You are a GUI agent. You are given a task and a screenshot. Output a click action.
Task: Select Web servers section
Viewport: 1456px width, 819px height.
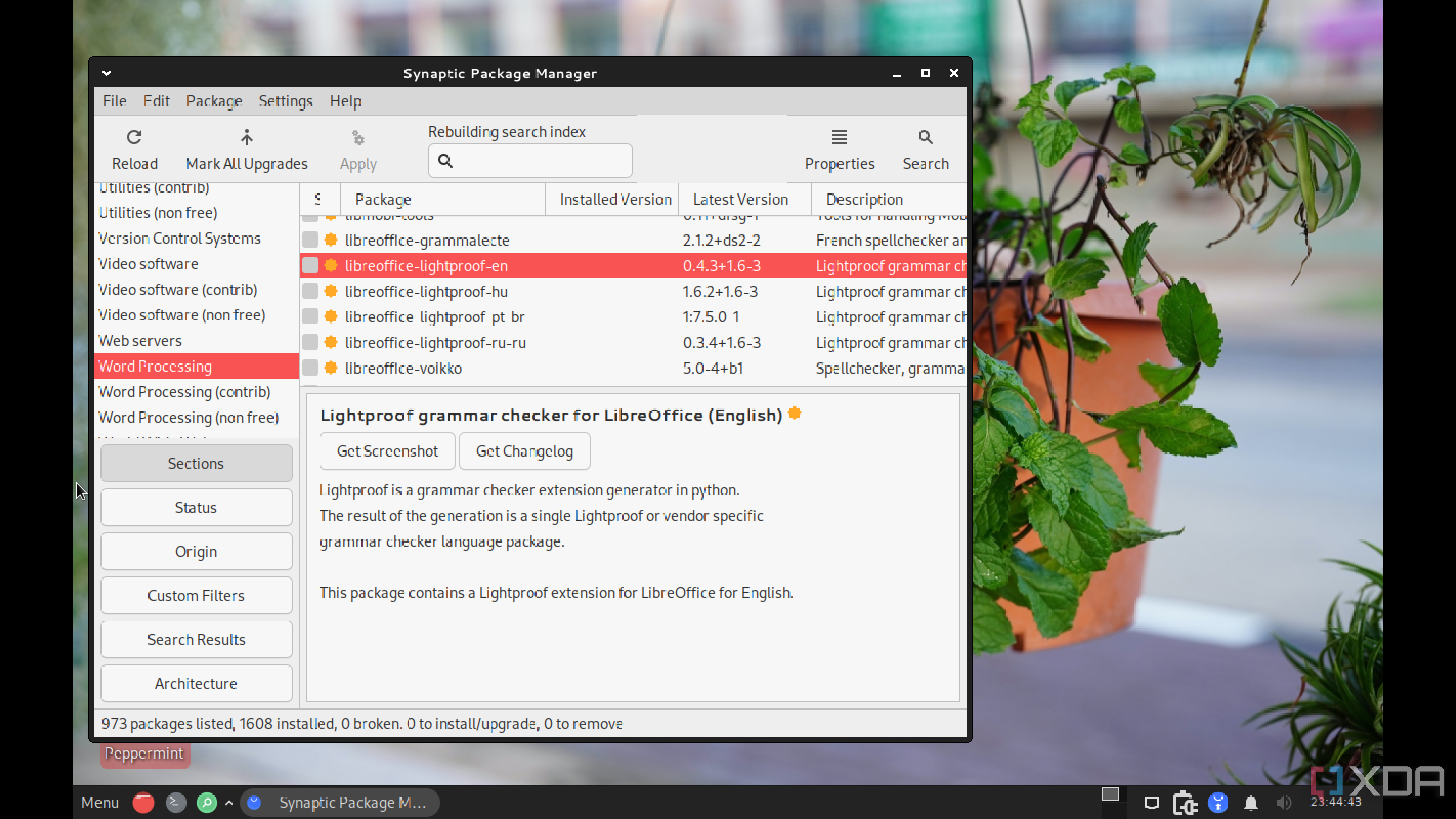pyautogui.click(x=196, y=341)
